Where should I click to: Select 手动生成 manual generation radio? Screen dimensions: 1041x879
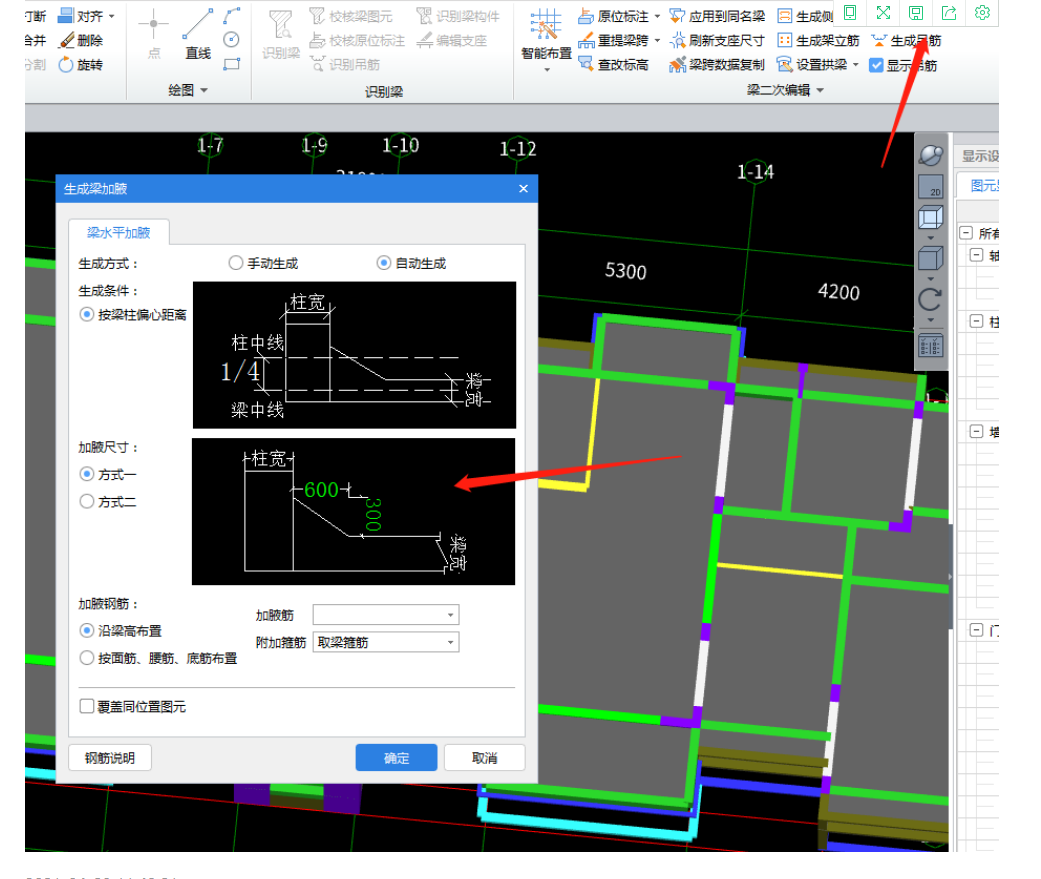(264, 263)
